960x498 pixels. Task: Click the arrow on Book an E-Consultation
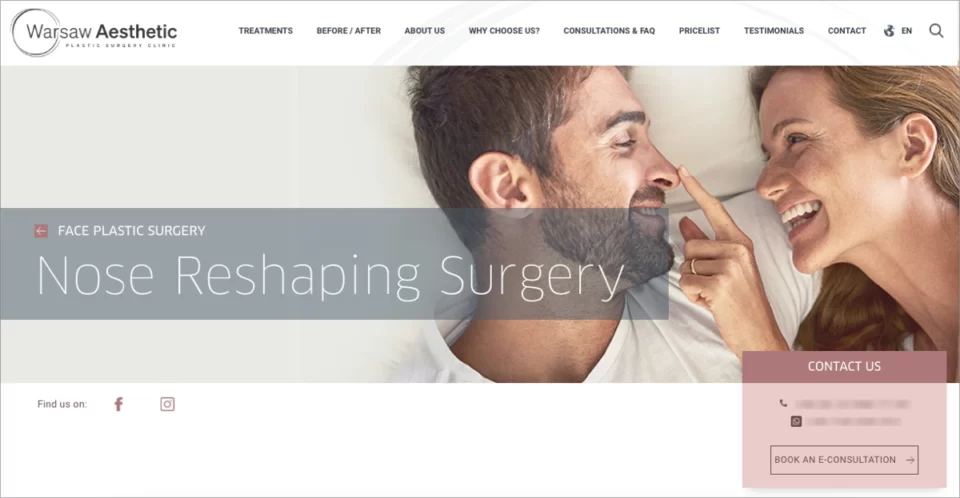[910, 460]
